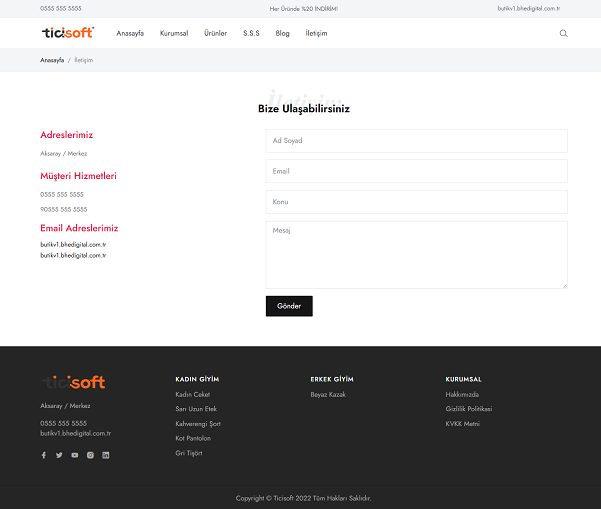601x509 pixels.
Task: Open the Facebook icon in footer
Action: pyautogui.click(x=43, y=455)
